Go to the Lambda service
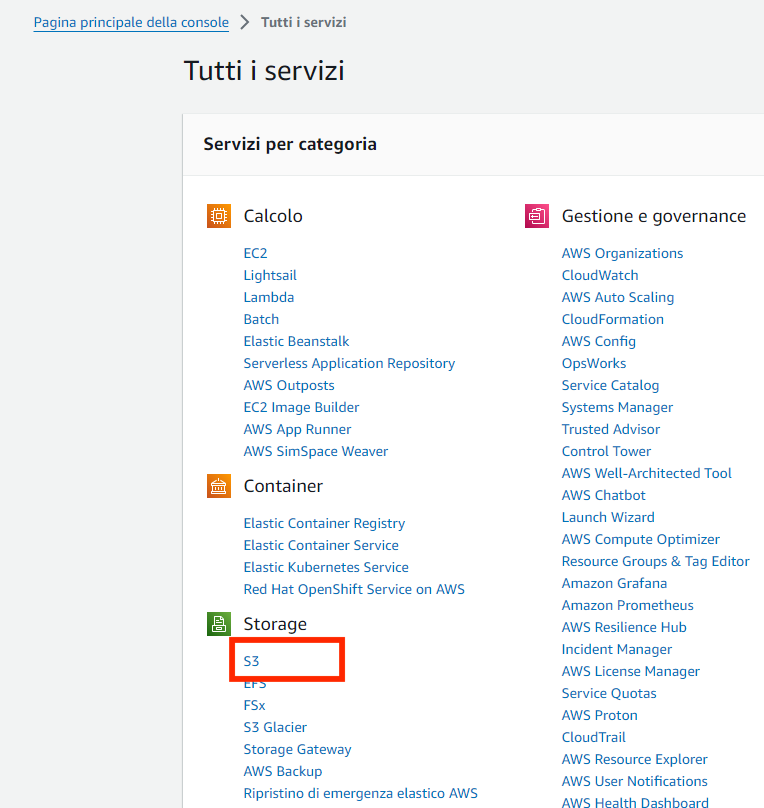 (x=269, y=297)
